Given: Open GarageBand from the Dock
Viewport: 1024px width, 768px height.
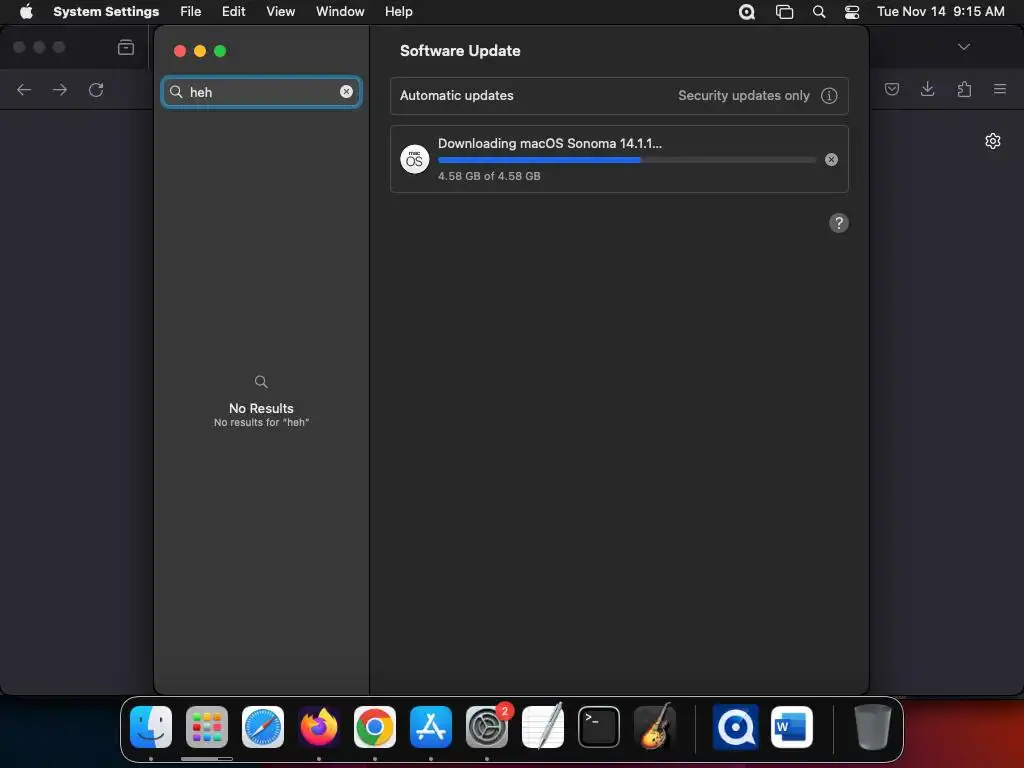Looking at the screenshot, I should click(655, 726).
